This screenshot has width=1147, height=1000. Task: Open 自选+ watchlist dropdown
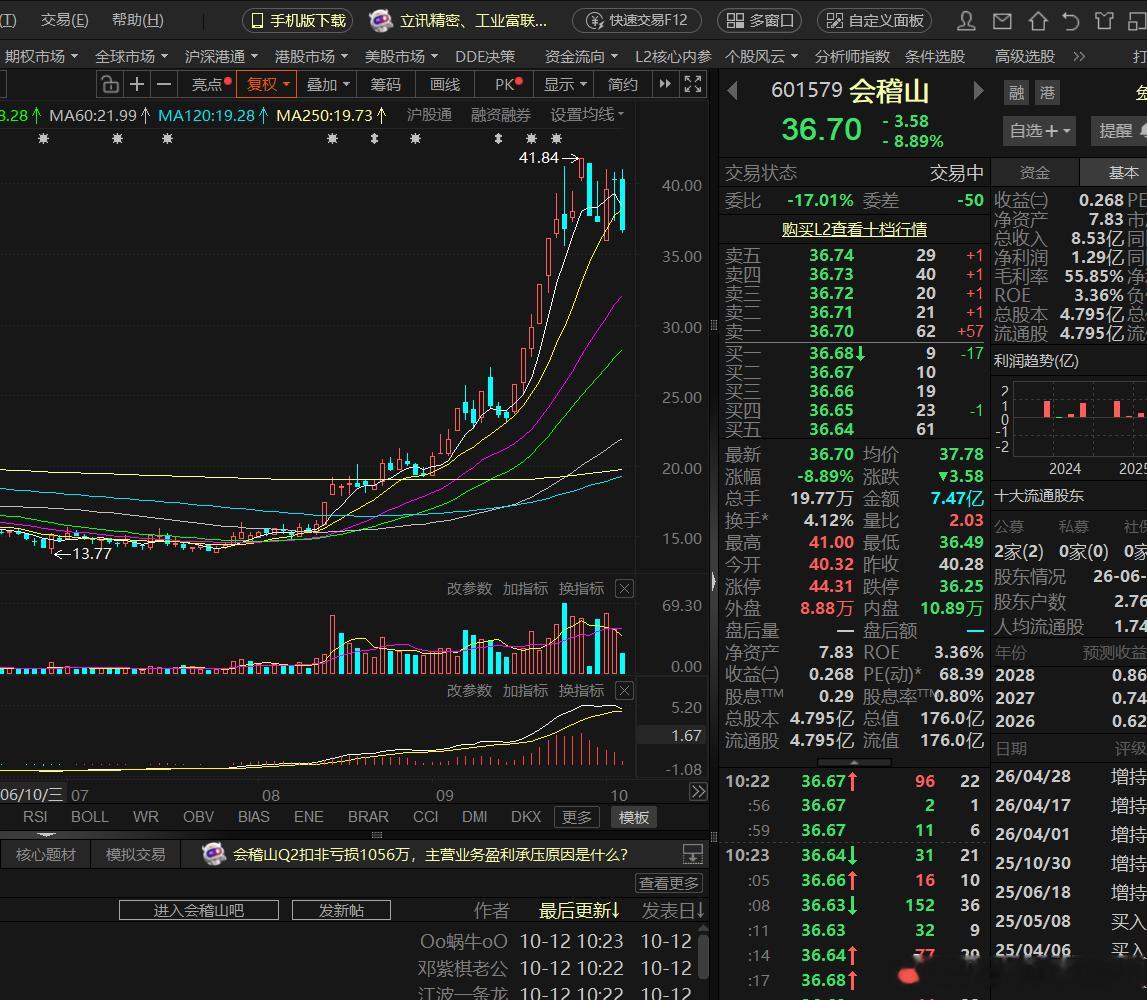click(x=1039, y=131)
